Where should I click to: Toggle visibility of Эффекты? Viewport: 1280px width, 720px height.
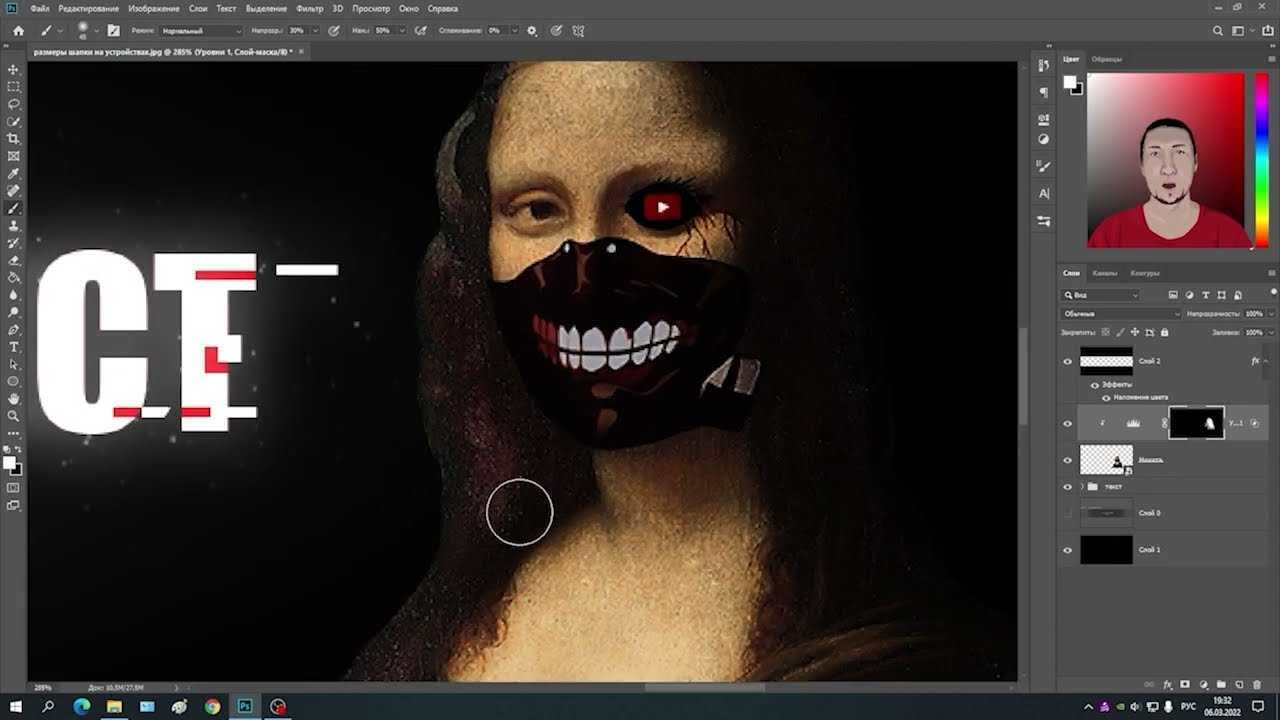click(1094, 385)
